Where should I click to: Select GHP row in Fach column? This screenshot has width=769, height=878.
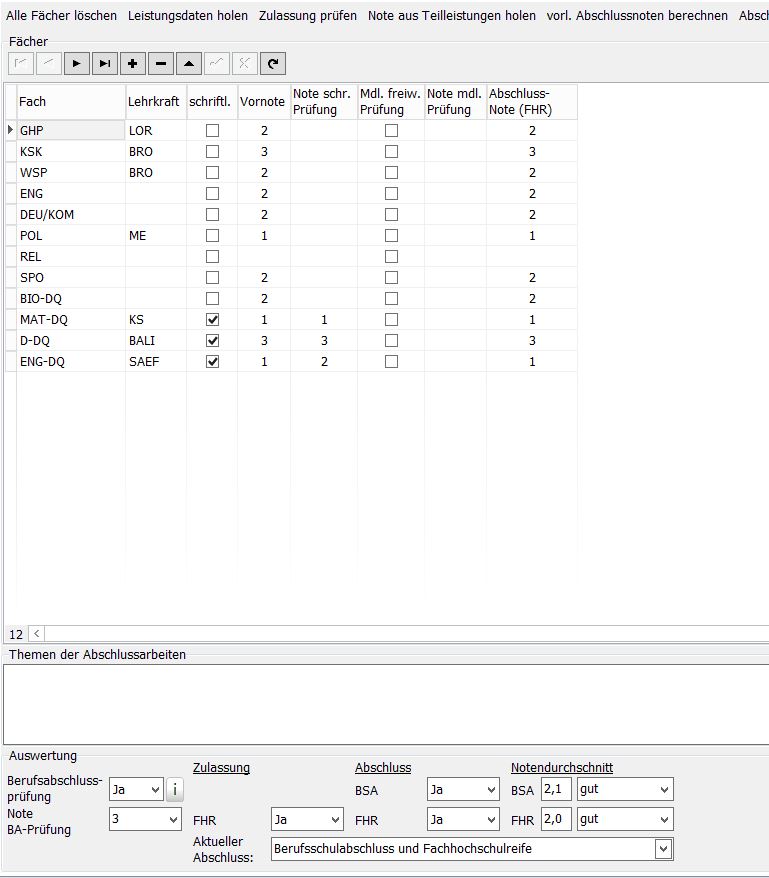(x=71, y=130)
